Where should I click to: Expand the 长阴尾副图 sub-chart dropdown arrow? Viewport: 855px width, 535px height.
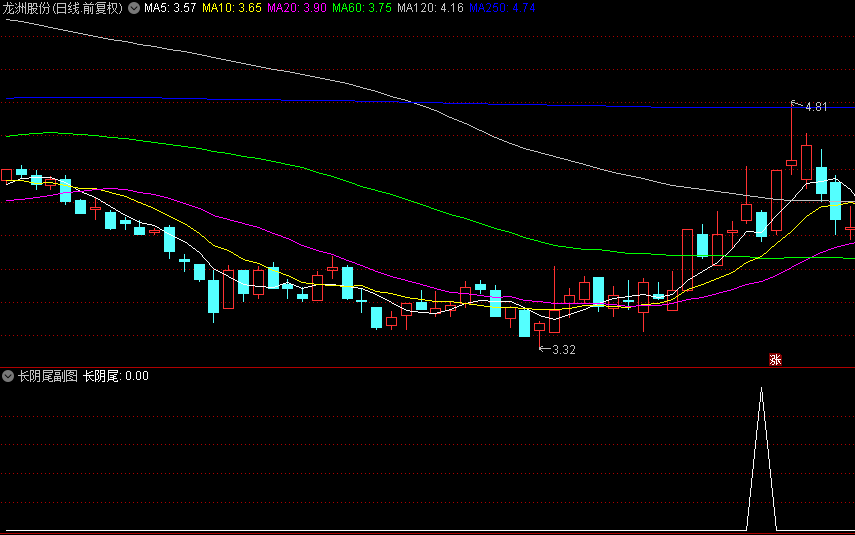pos(8,376)
